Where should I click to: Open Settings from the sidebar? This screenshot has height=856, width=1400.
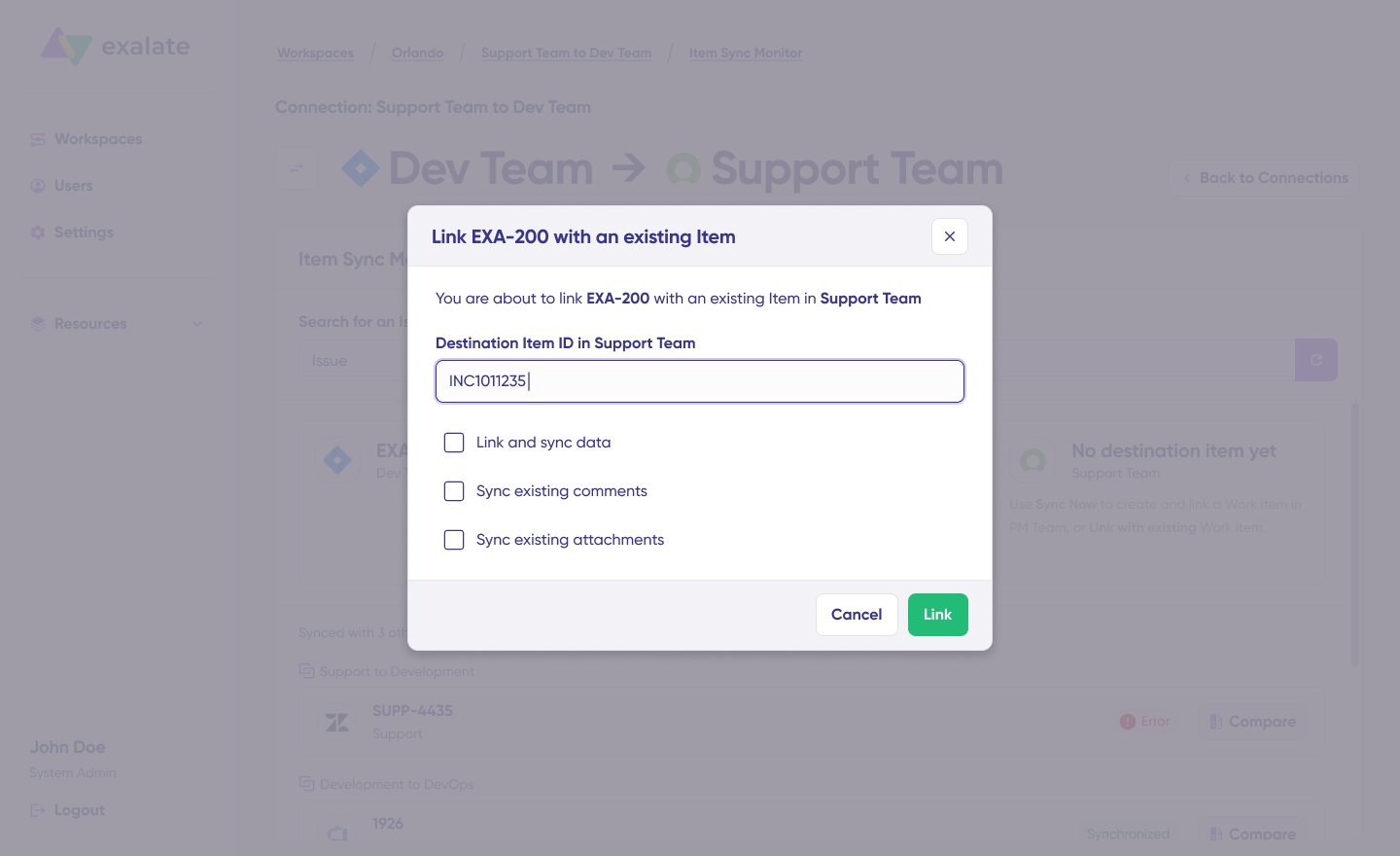(x=84, y=232)
